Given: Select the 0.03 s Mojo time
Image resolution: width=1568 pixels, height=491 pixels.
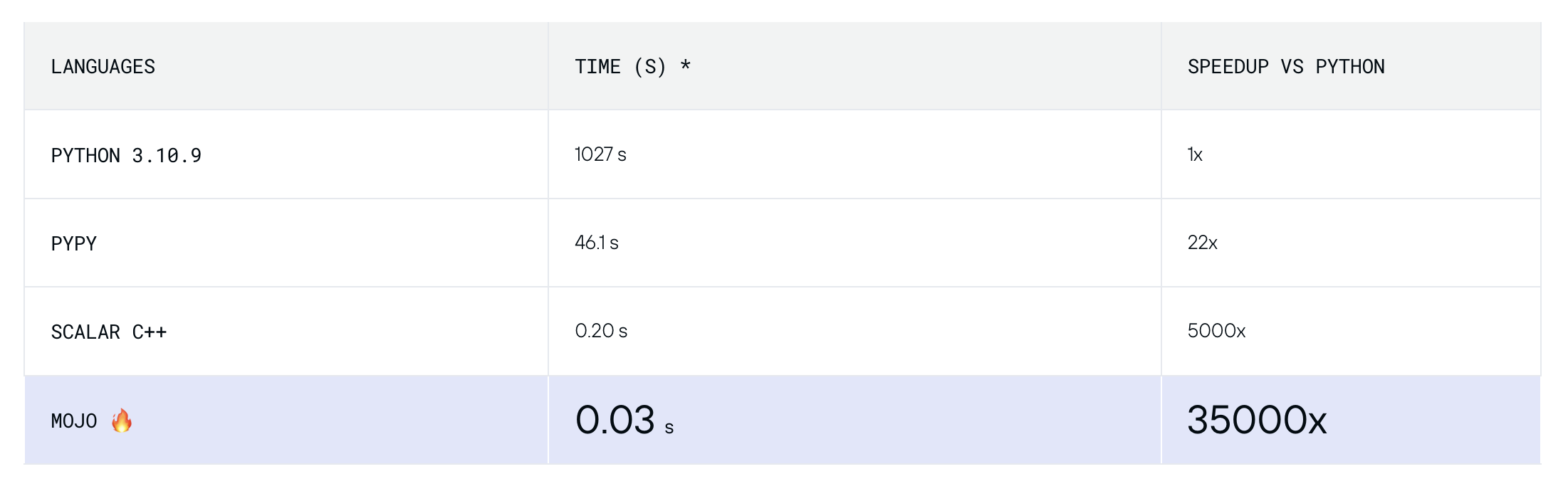Looking at the screenshot, I should pyautogui.click(x=624, y=420).
